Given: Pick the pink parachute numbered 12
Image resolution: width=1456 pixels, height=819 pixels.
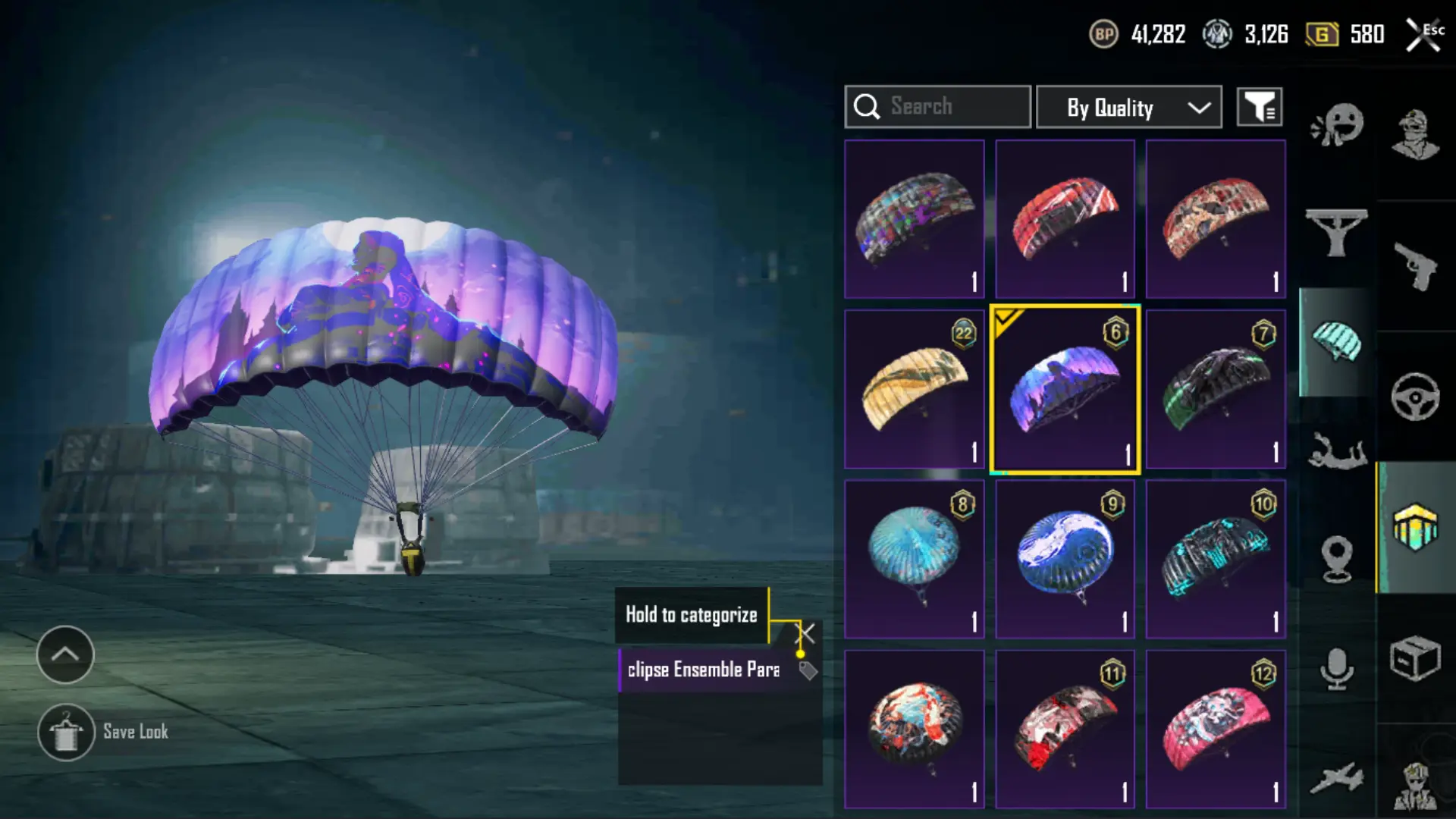Looking at the screenshot, I should (x=1216, y=729).
